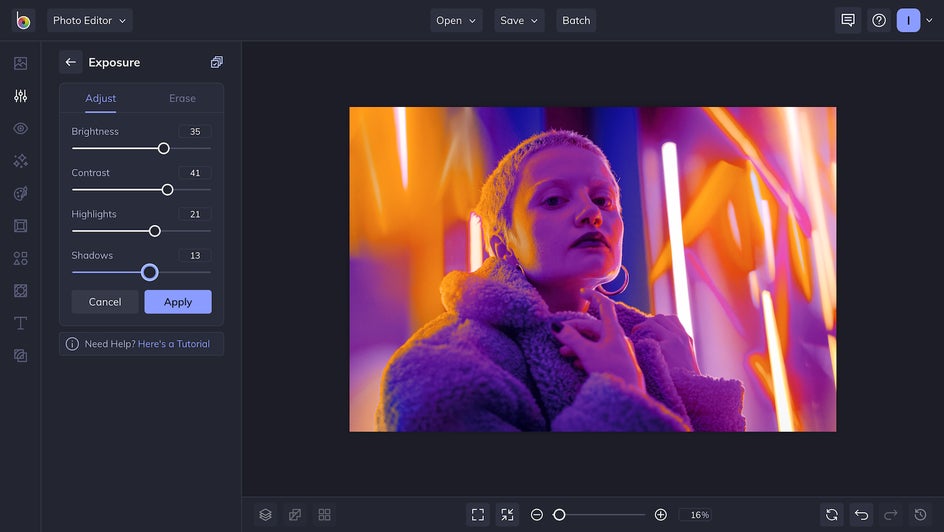Open the Image Manager sidebar icon
The height and width of the screenshot is (532, 944).
tap(20, 63)
